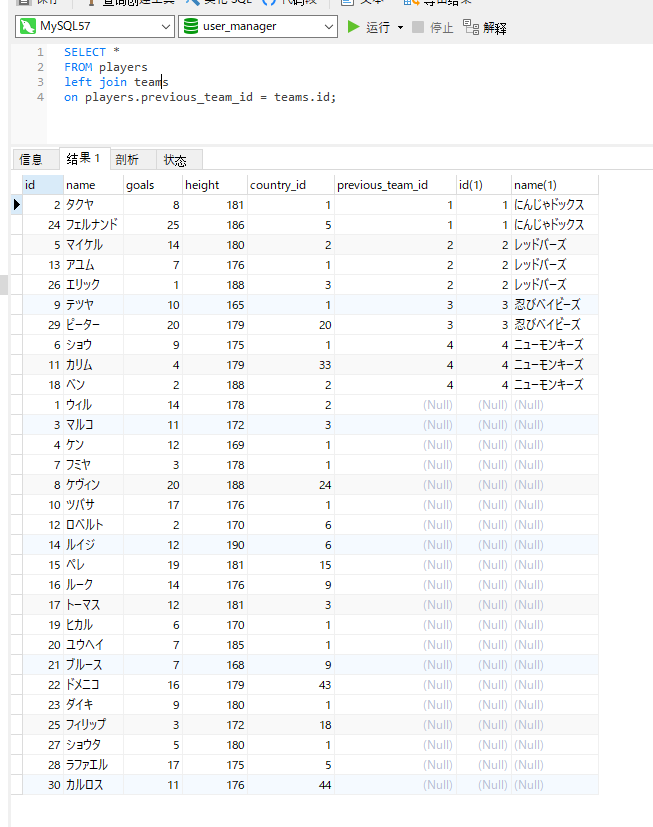Select the name cell アユム
Screen dimensions: 653x827
[x=93, y=265]
